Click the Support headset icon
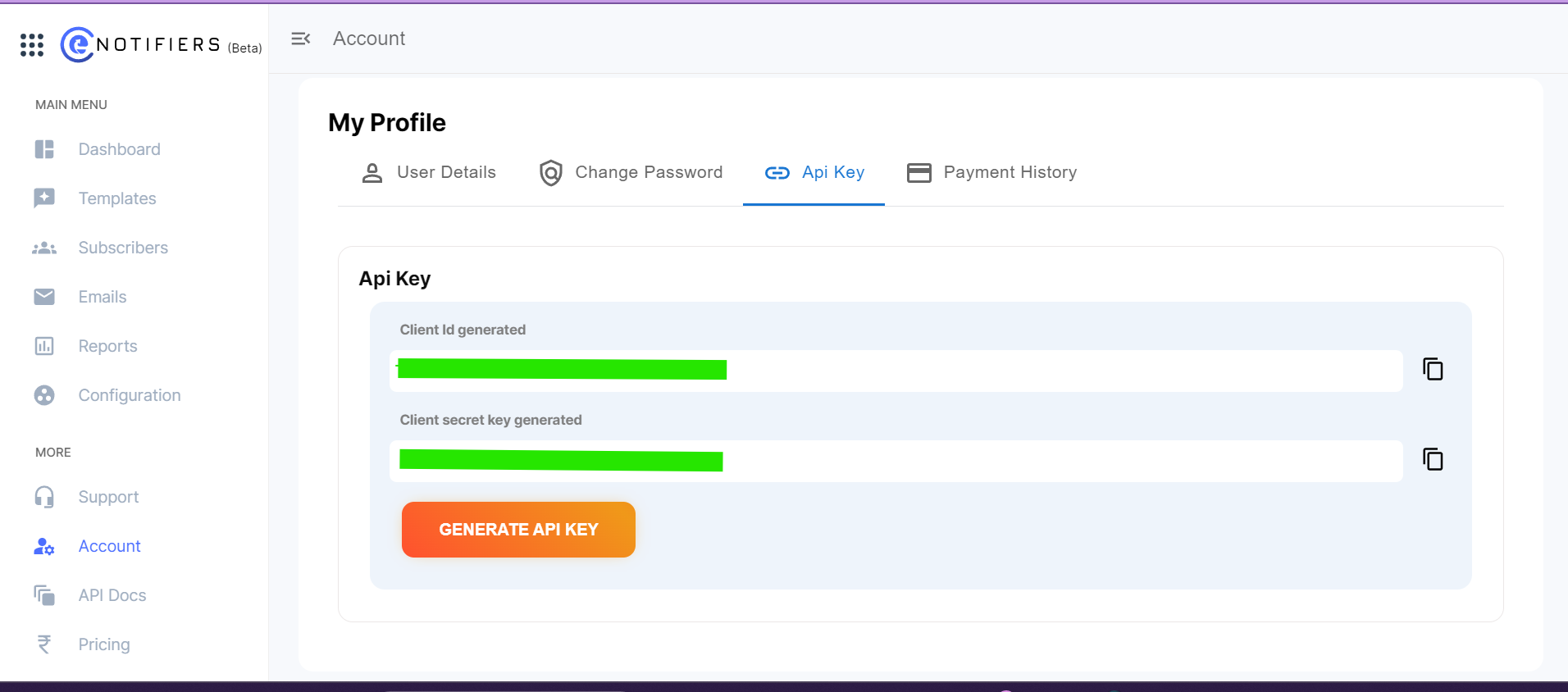 tap(44, 497)
